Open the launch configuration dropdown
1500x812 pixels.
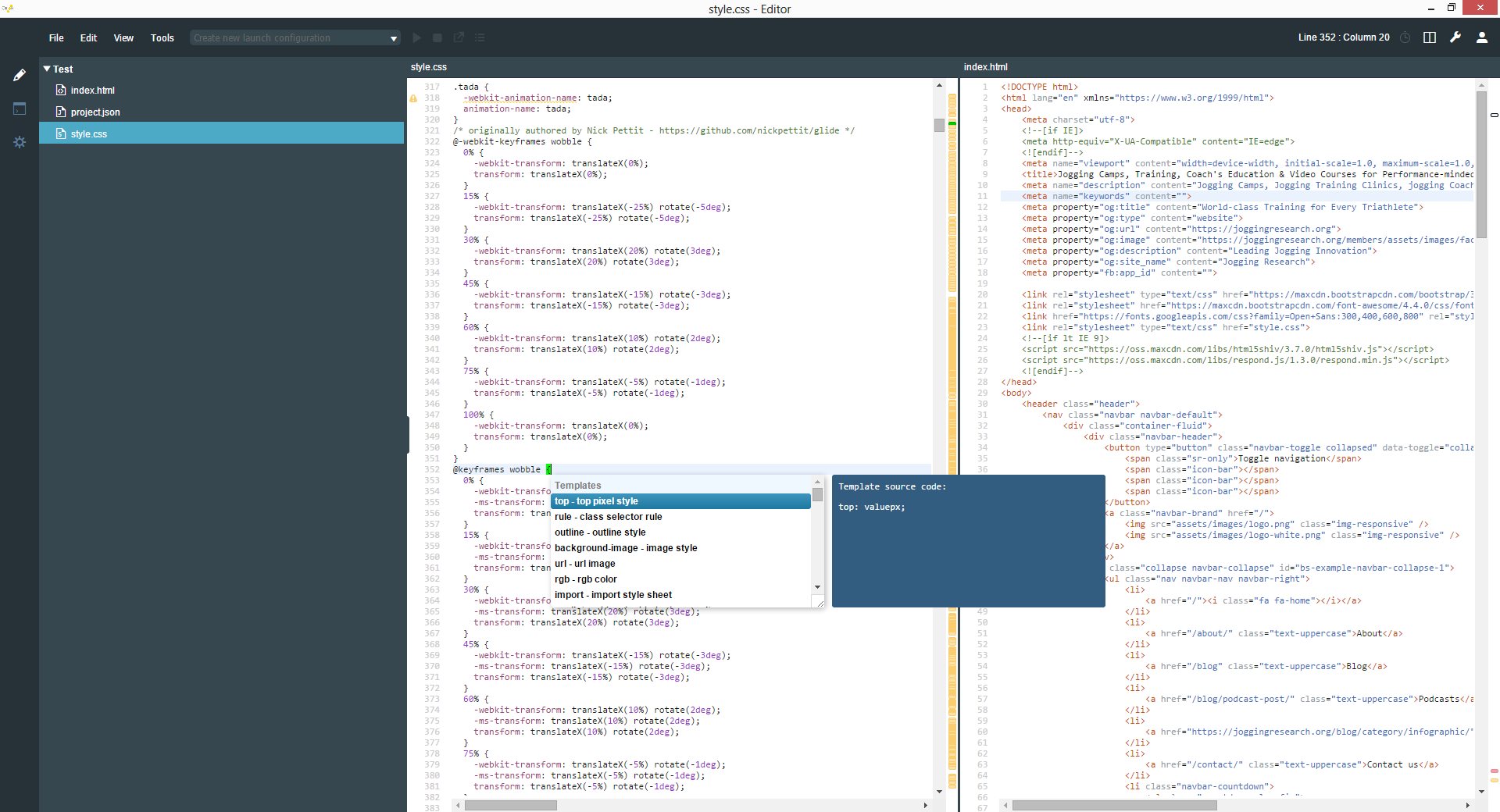click(393, 38)
